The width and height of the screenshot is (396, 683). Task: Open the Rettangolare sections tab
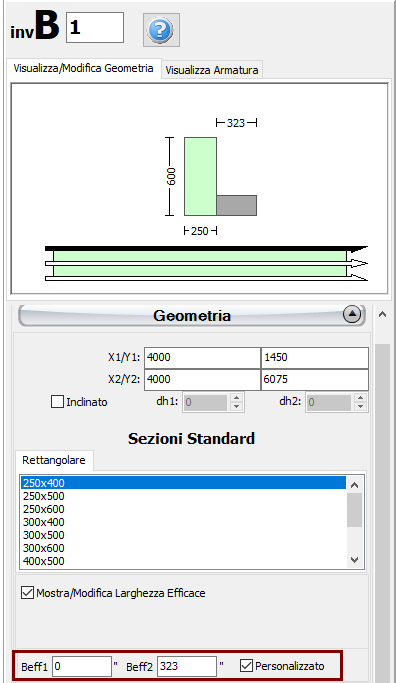point(54,460)
